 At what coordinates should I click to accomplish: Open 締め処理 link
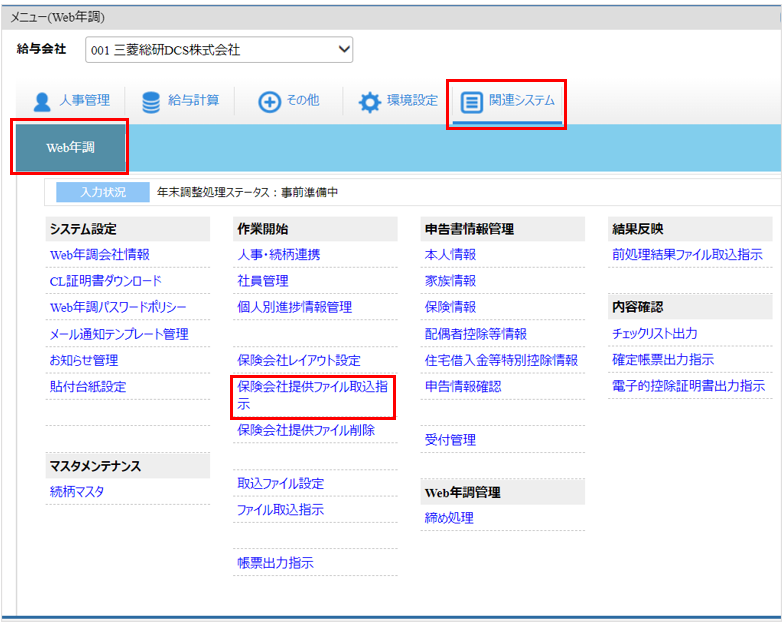pyautogui.click(x=449, y=518)
